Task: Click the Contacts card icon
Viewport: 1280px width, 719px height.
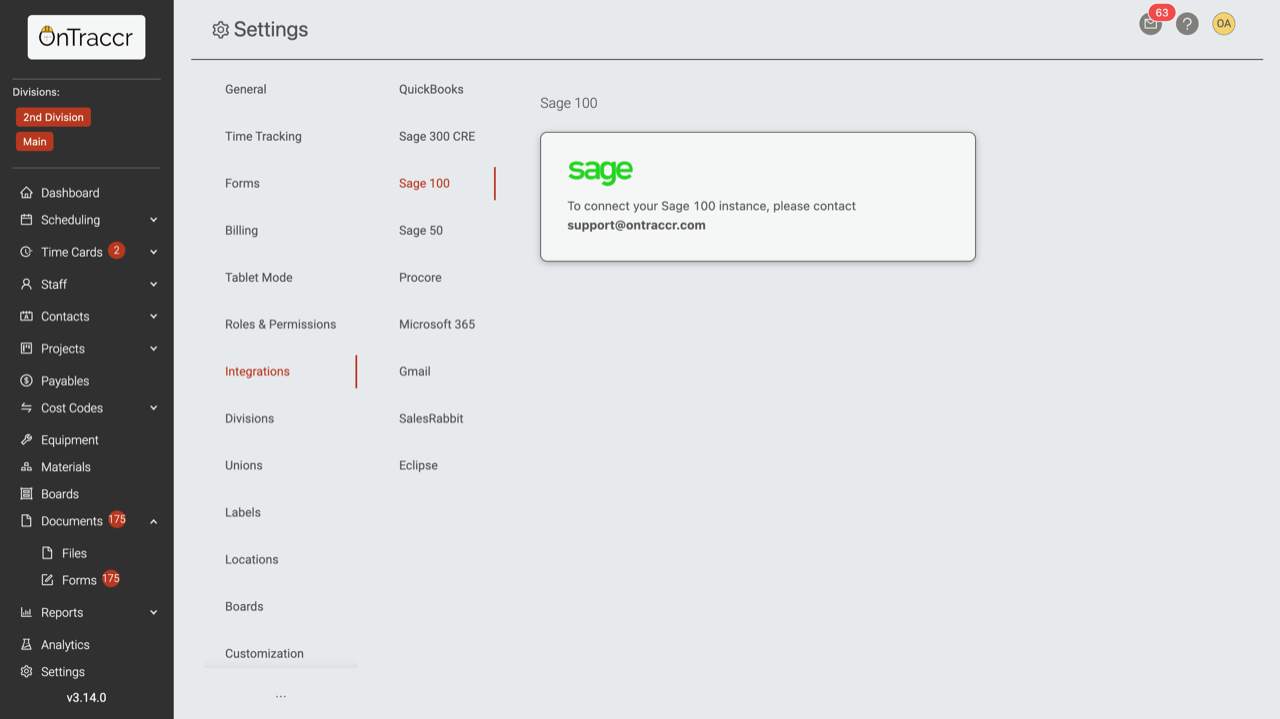Action: (x=27, y=316)
